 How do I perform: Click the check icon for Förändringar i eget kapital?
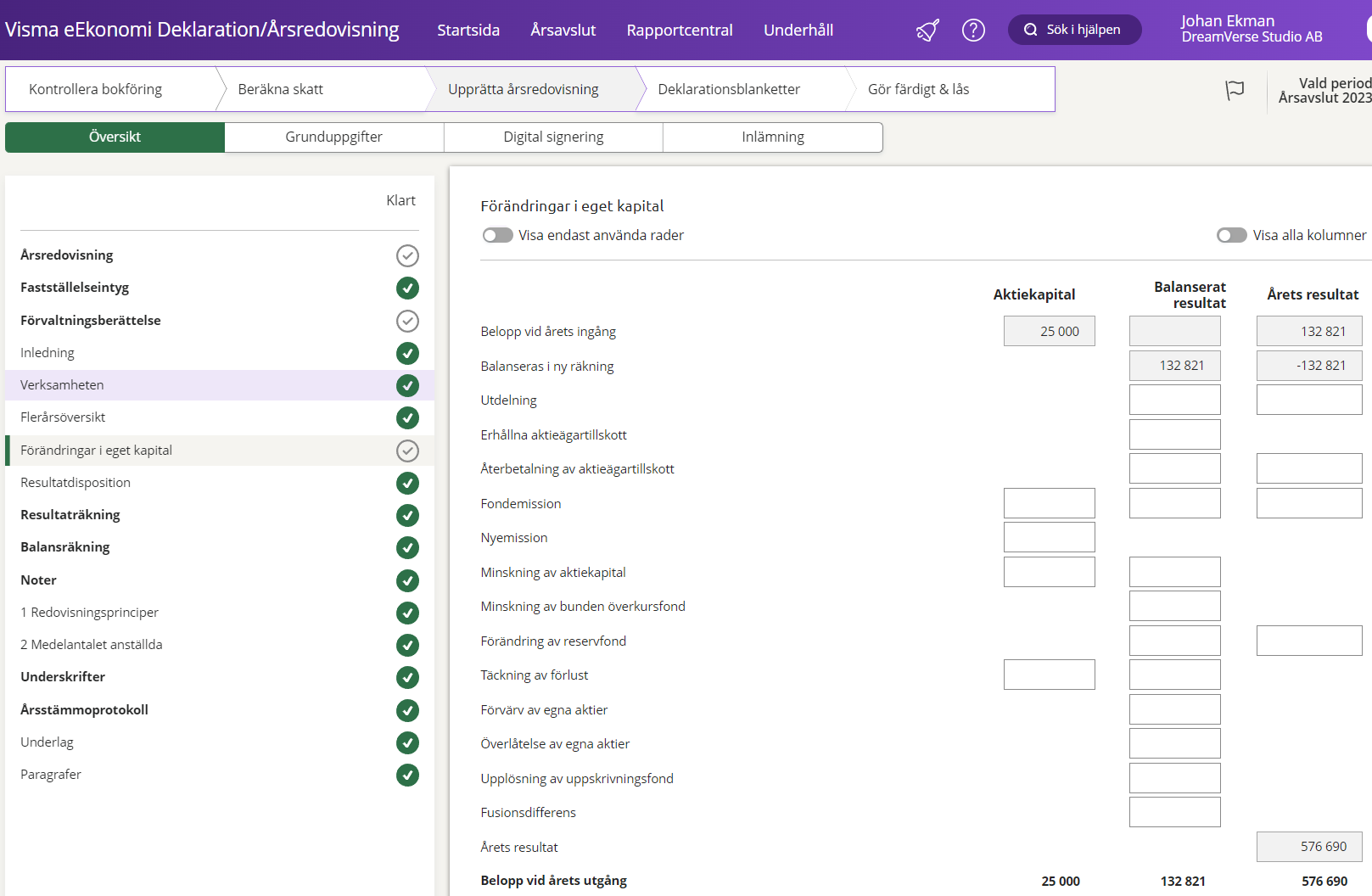(x=407, y=451)
